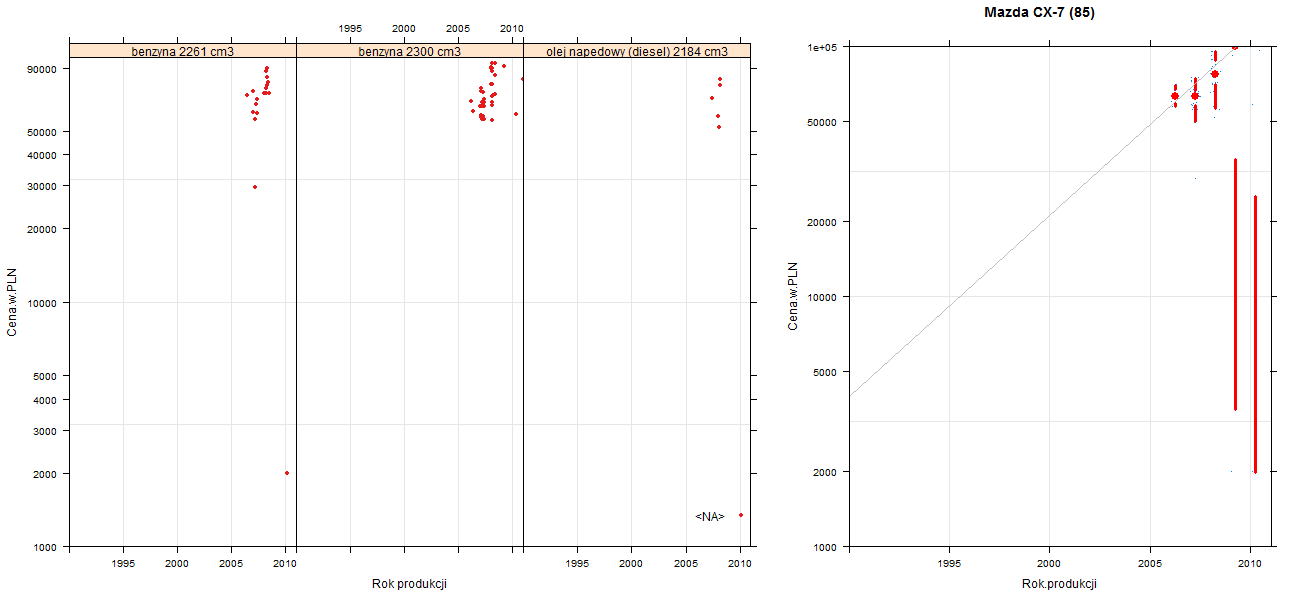Click the '2010' tick below the diesel panel
Viewport: 1300px width, 600px height.
[x=739, y=564]
